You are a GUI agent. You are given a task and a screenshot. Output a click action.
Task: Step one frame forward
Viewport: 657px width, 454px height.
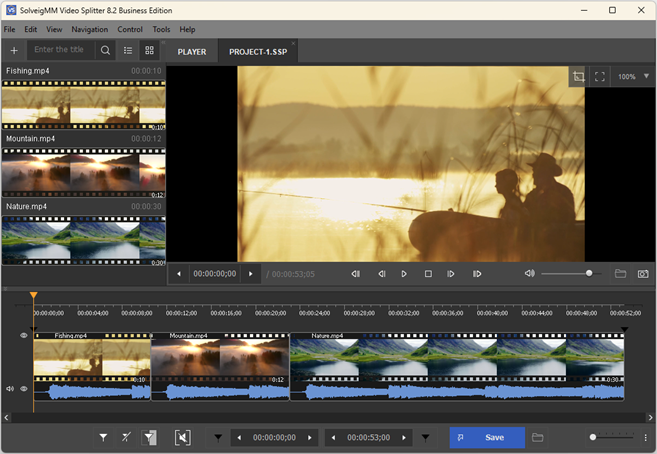point(451,274)
